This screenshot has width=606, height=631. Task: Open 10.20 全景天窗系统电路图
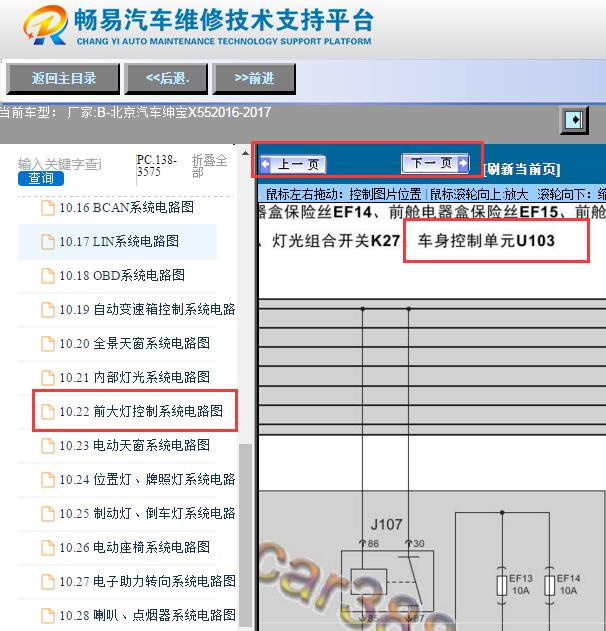134,343
